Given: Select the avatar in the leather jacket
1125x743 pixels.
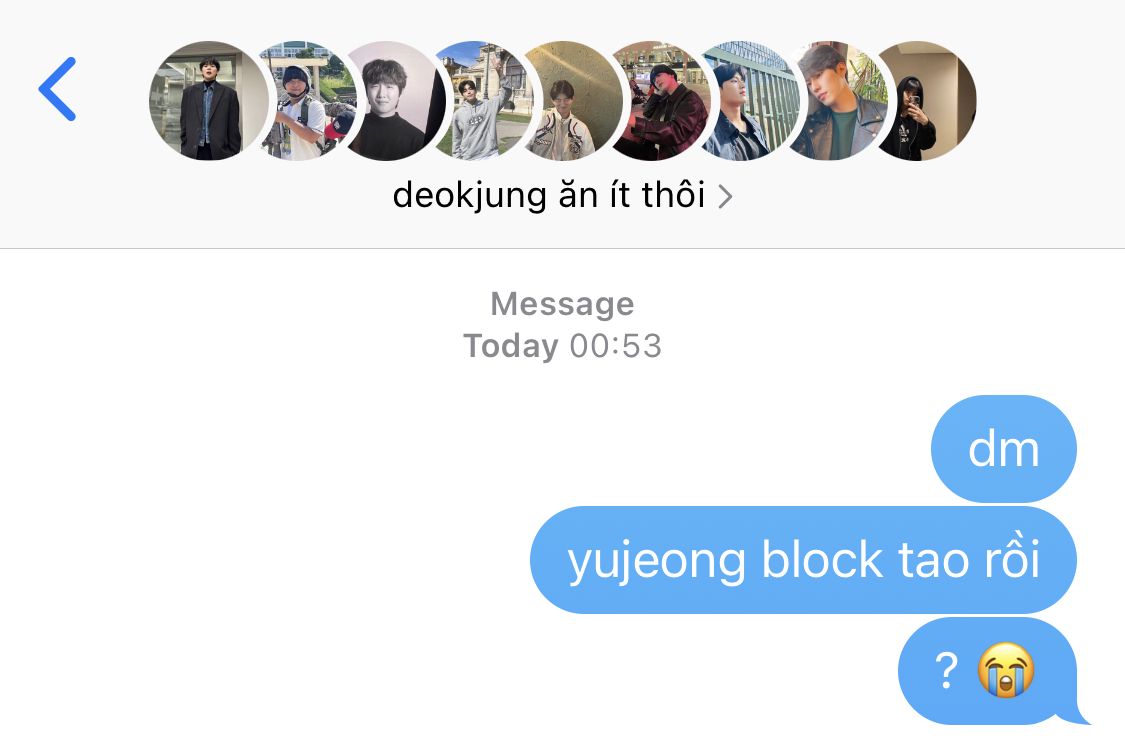Looking at the screenshot, I should (x=838, y=100).
